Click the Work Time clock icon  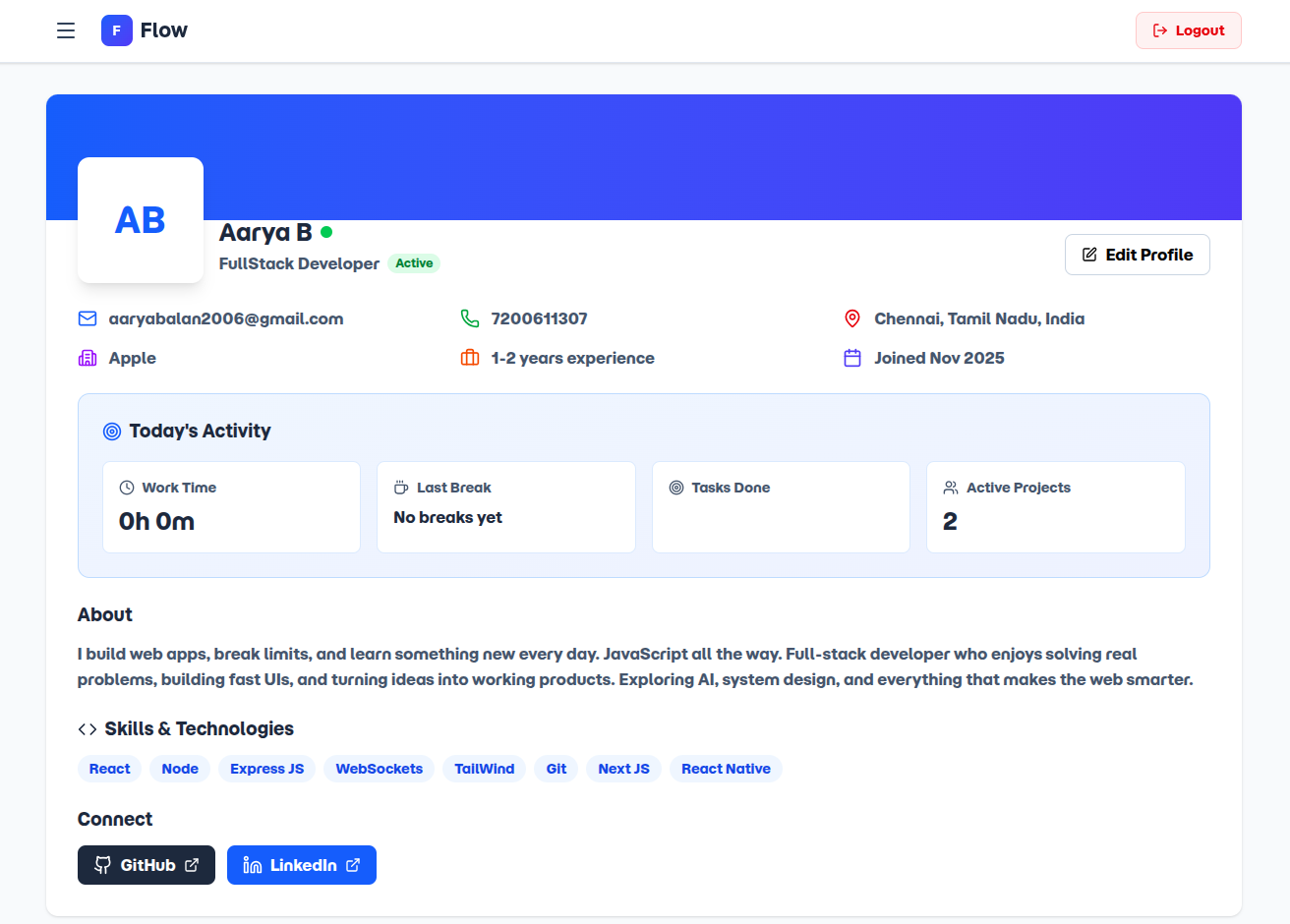[127, 488]
